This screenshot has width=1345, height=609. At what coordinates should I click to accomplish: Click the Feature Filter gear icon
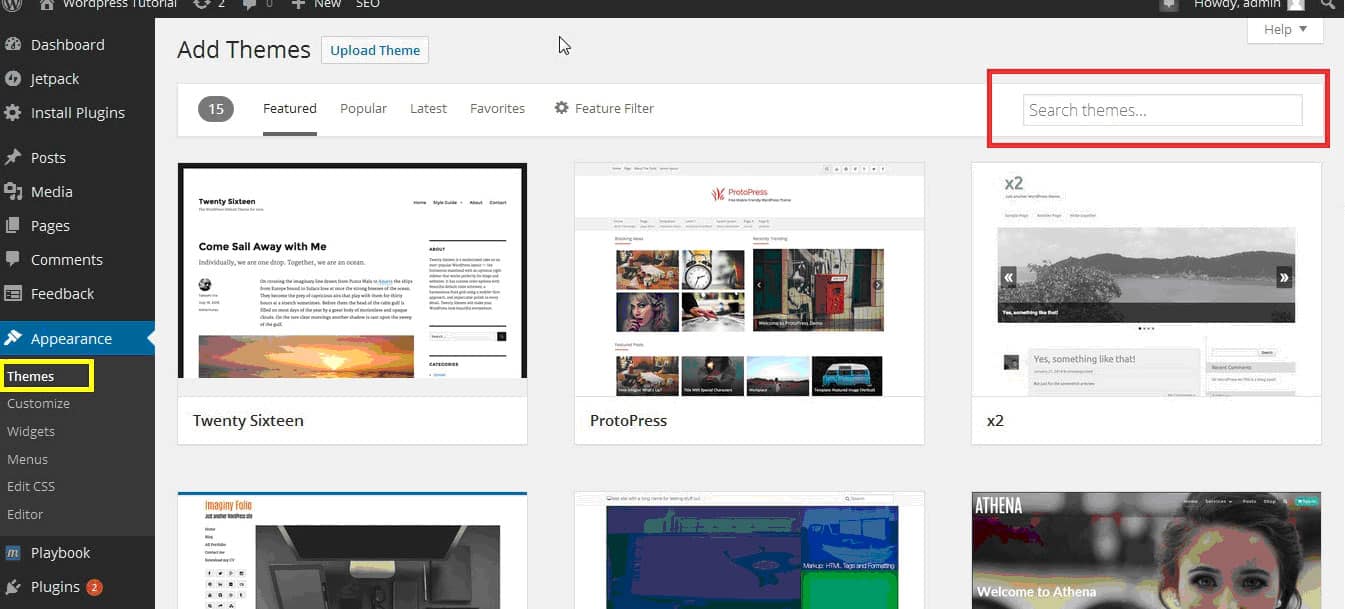pos(560,108)
